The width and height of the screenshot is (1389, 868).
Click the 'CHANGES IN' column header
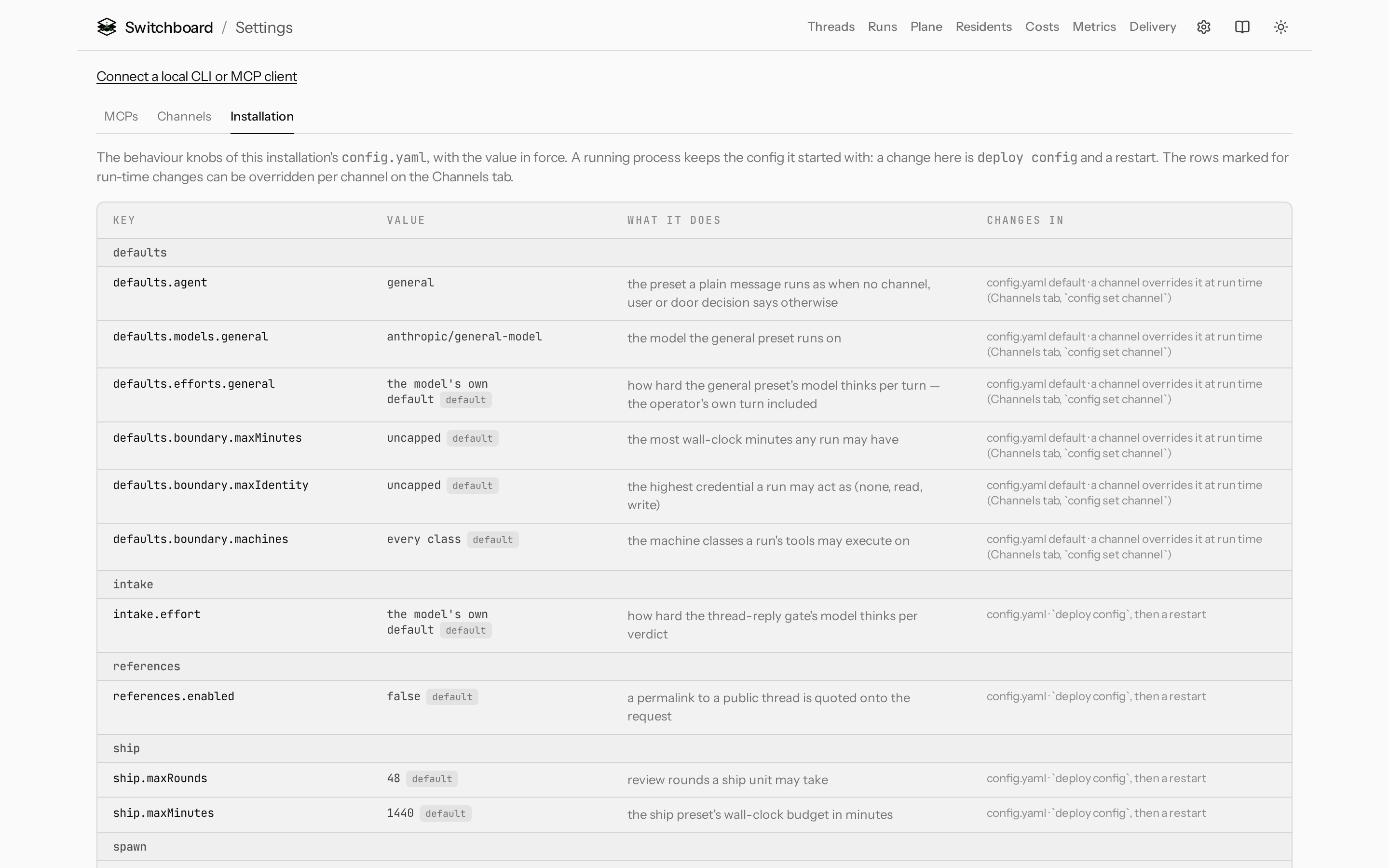point(1025,220)
